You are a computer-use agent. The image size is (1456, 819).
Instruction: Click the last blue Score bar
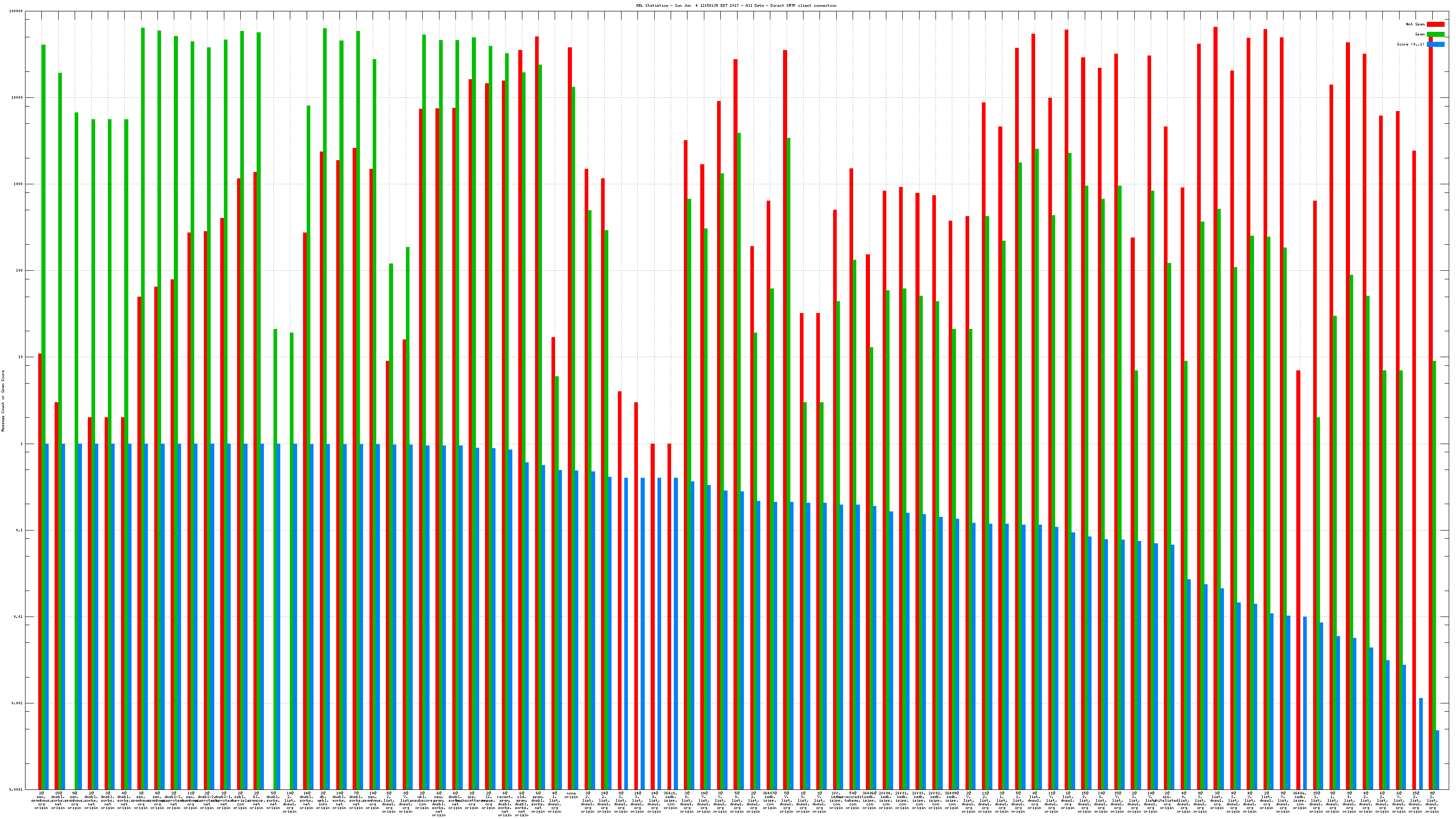pyautogui.click(x=1437, y=760)
